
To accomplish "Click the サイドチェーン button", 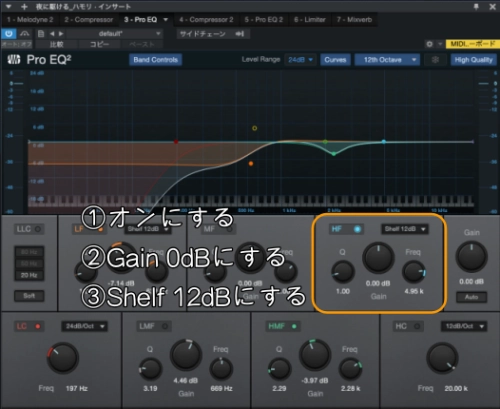I will click(x=213, y=34).
